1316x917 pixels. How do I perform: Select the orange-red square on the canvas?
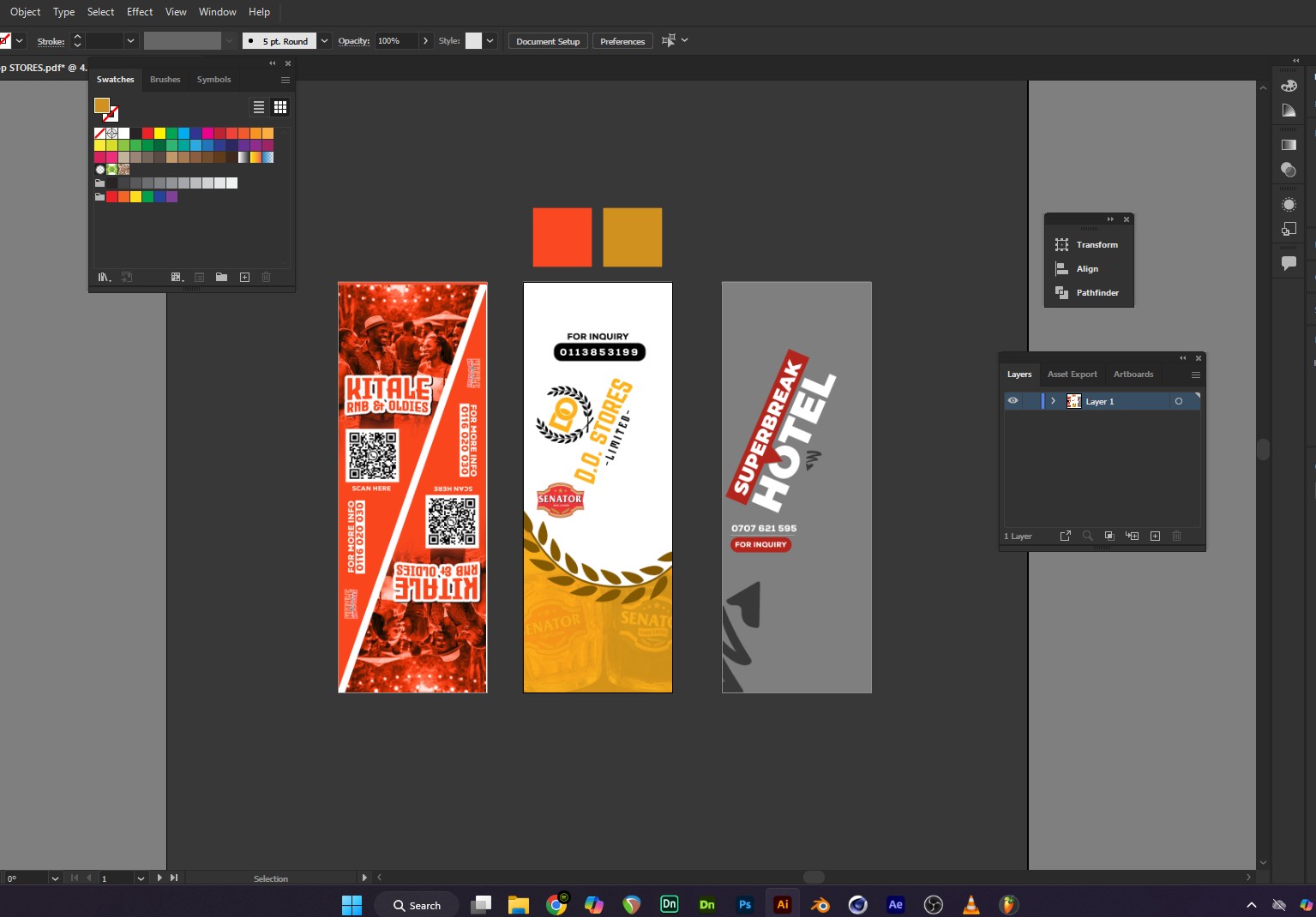point(562,237)
